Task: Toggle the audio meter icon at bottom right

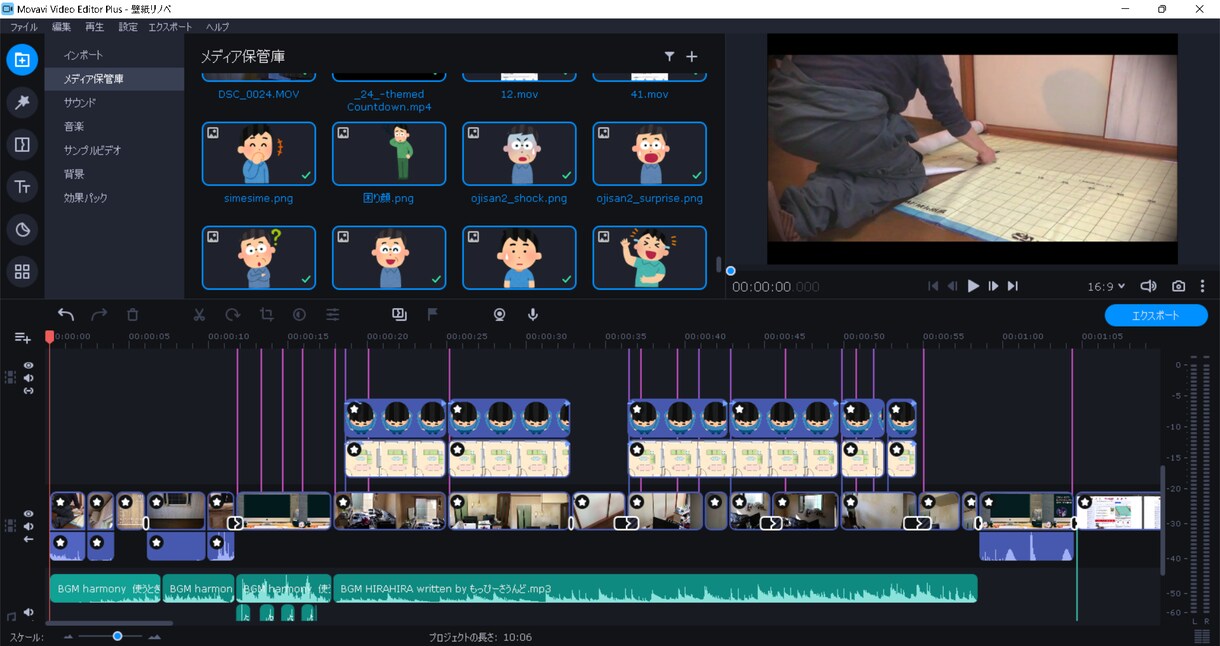Action: [x=1201, y=636]
